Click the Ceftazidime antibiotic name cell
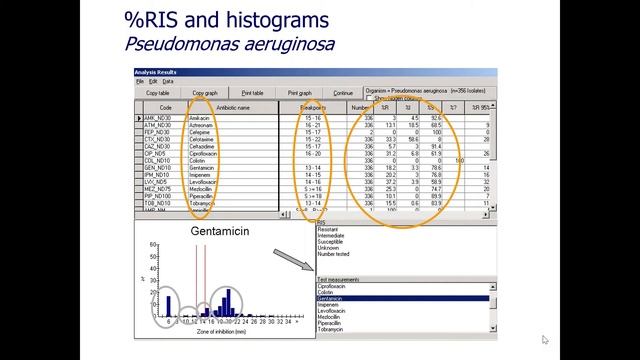The image size is (640, 360). pyautogui.click(x=233, y=147)
